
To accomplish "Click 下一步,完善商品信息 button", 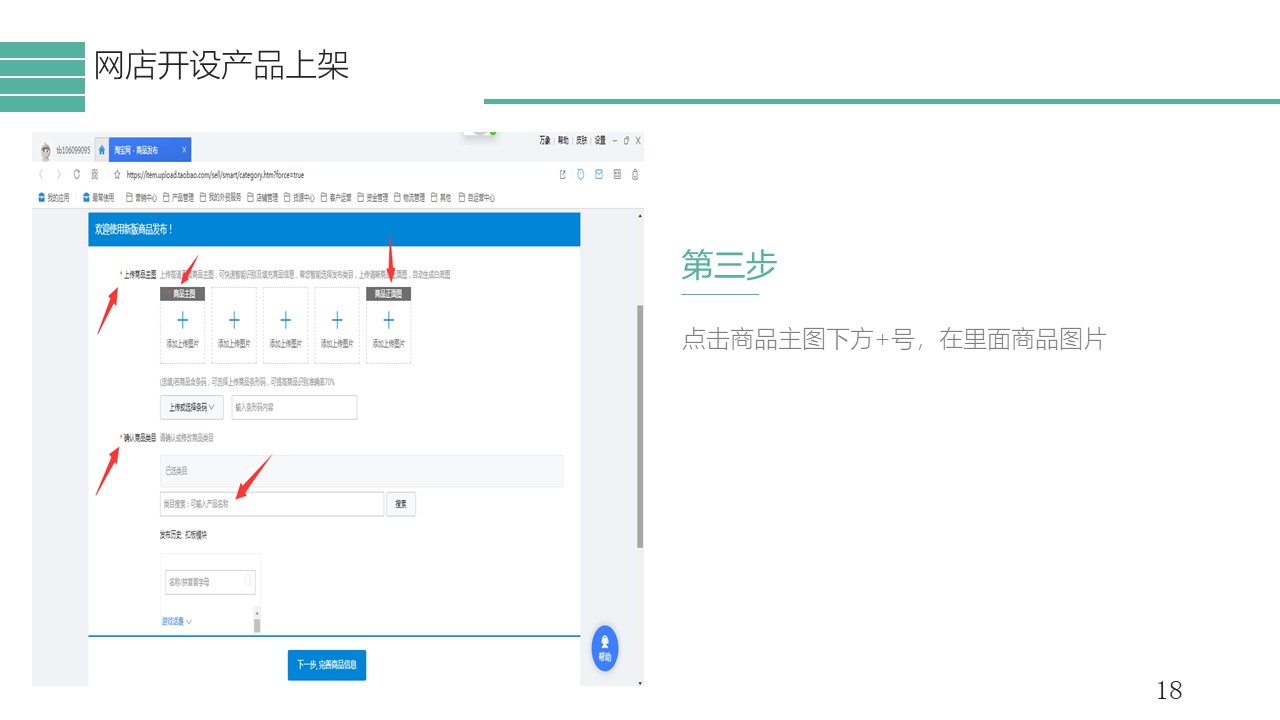I will click(327, 664).
